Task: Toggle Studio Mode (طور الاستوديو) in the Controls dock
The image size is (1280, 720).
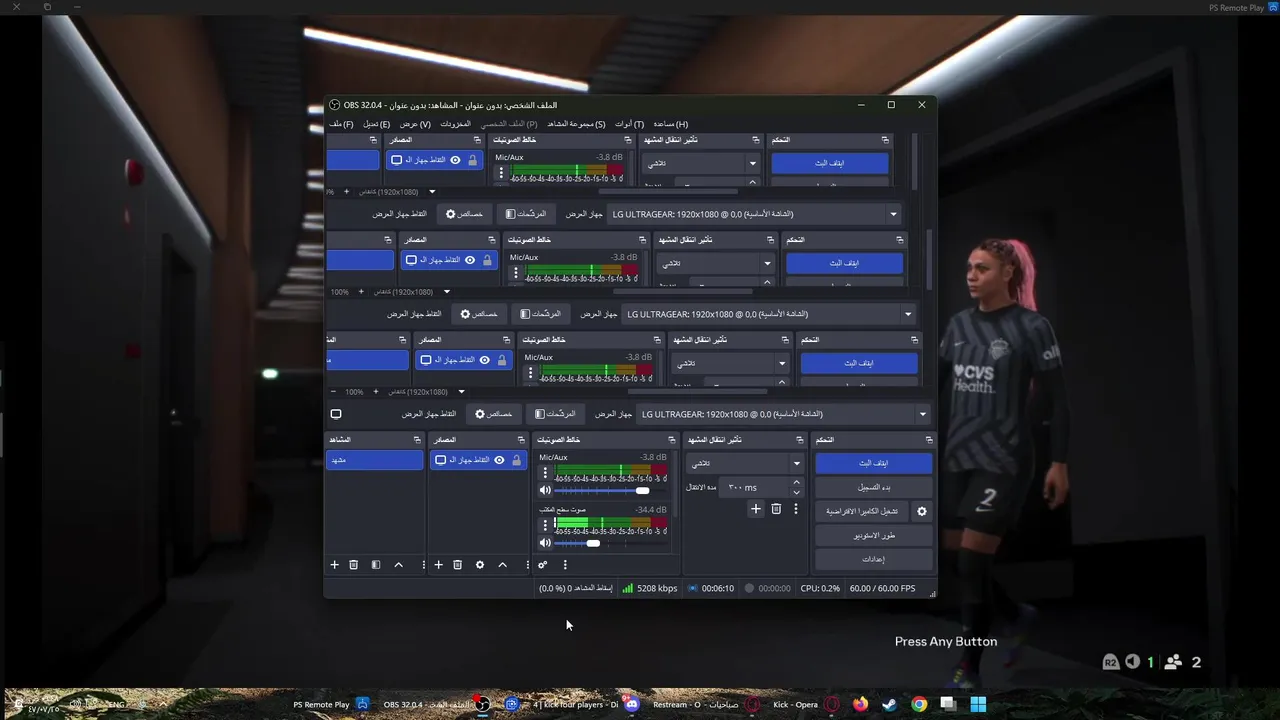Action: pos(874,535)
